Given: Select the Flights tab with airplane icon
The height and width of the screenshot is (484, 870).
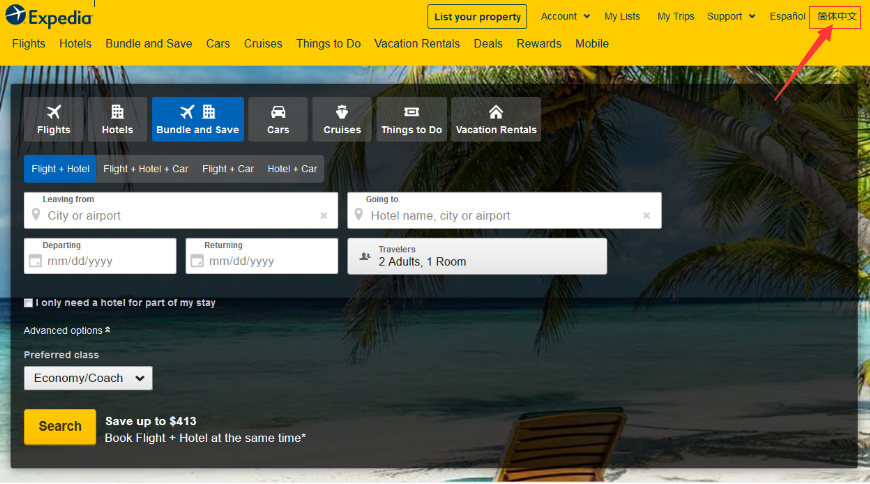Looking at the screenshot, I should click(54, 119).
